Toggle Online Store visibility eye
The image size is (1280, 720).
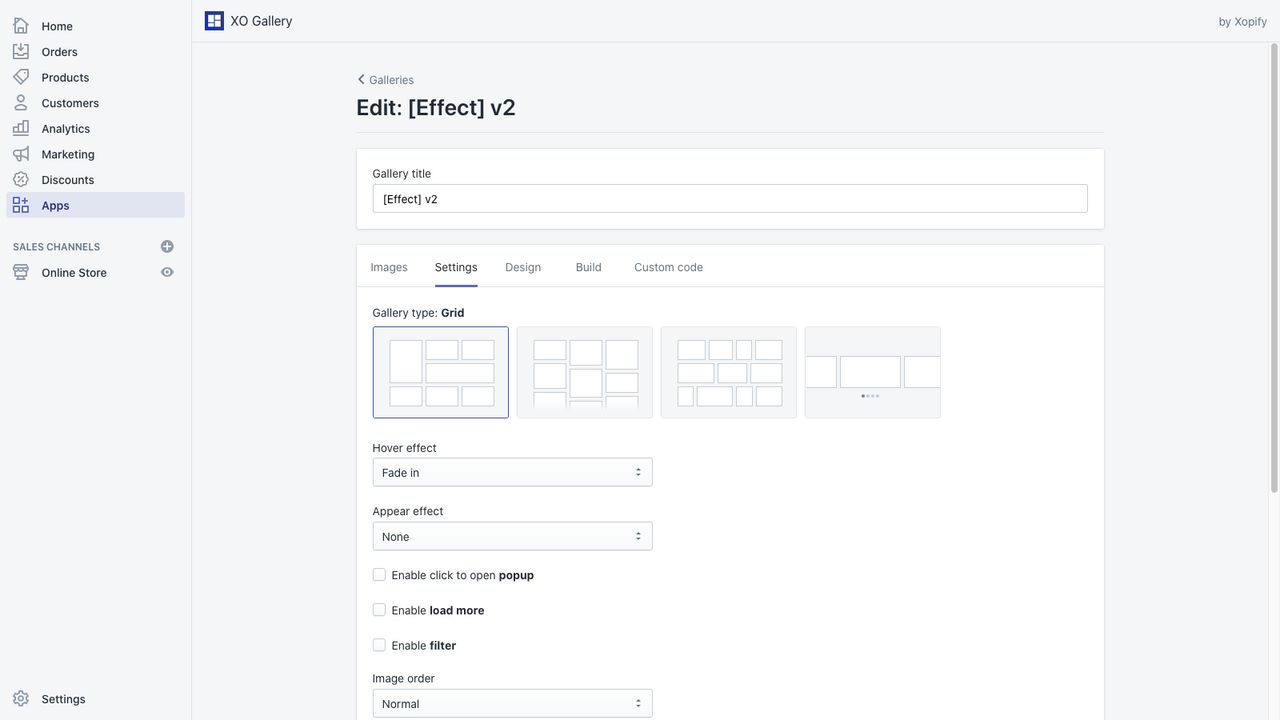[167, 272]
